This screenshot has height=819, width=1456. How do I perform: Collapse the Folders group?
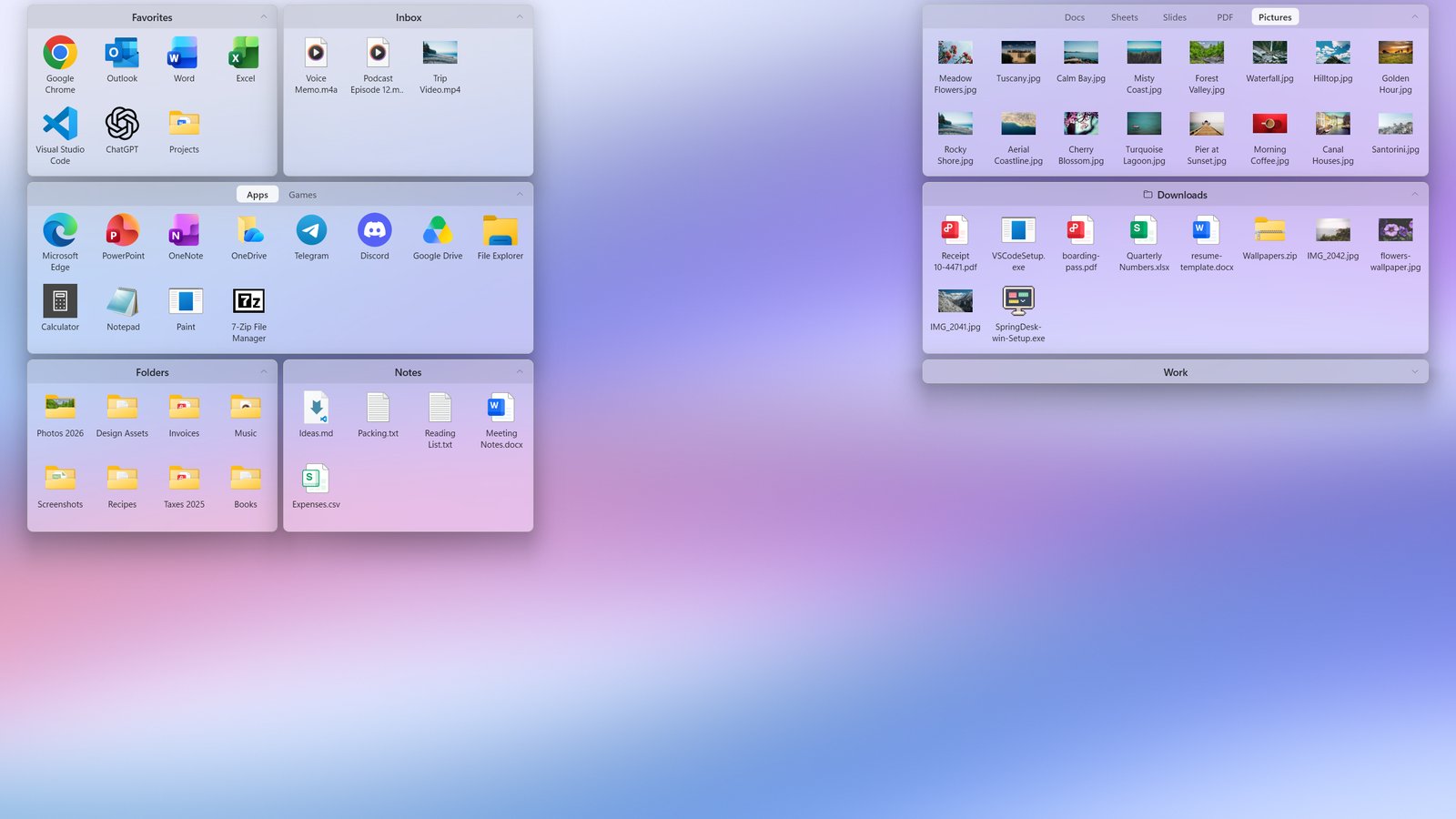(x=264, y=371)
